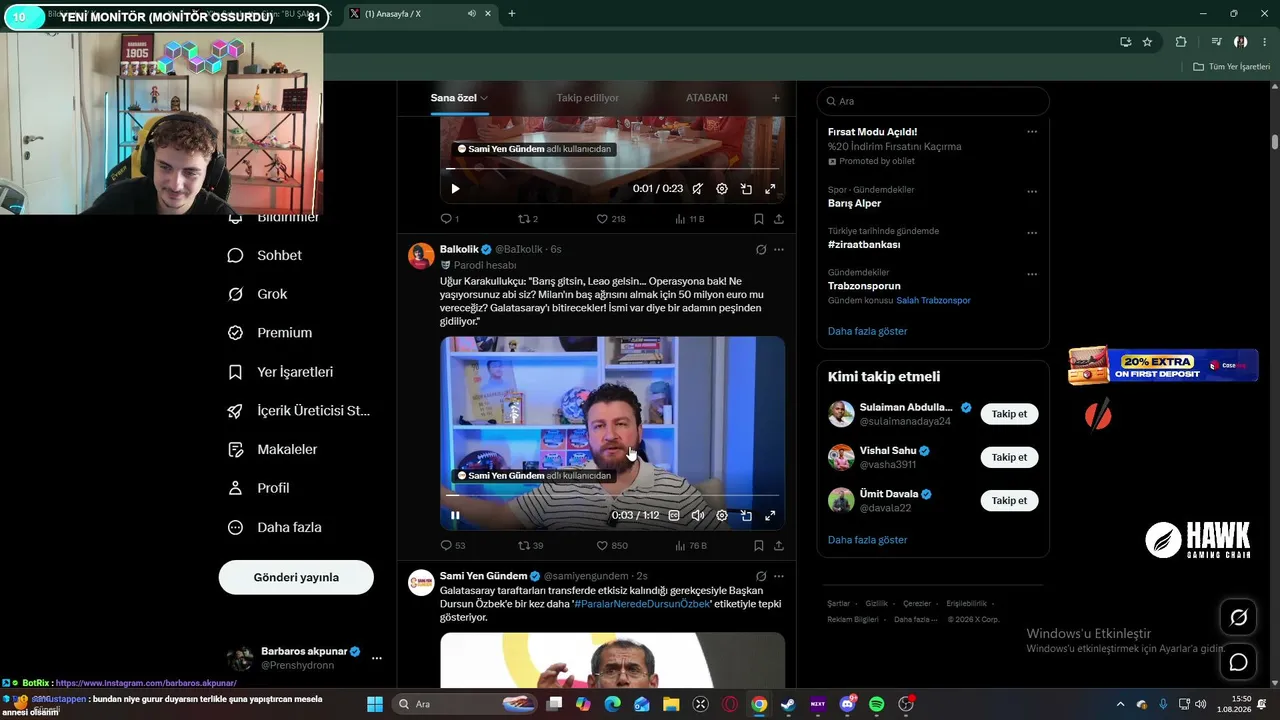Viewport: 1280px width, 720px height.
Task: Open settings gear of the Balkolik video
Action: click(x=722, y=516)
